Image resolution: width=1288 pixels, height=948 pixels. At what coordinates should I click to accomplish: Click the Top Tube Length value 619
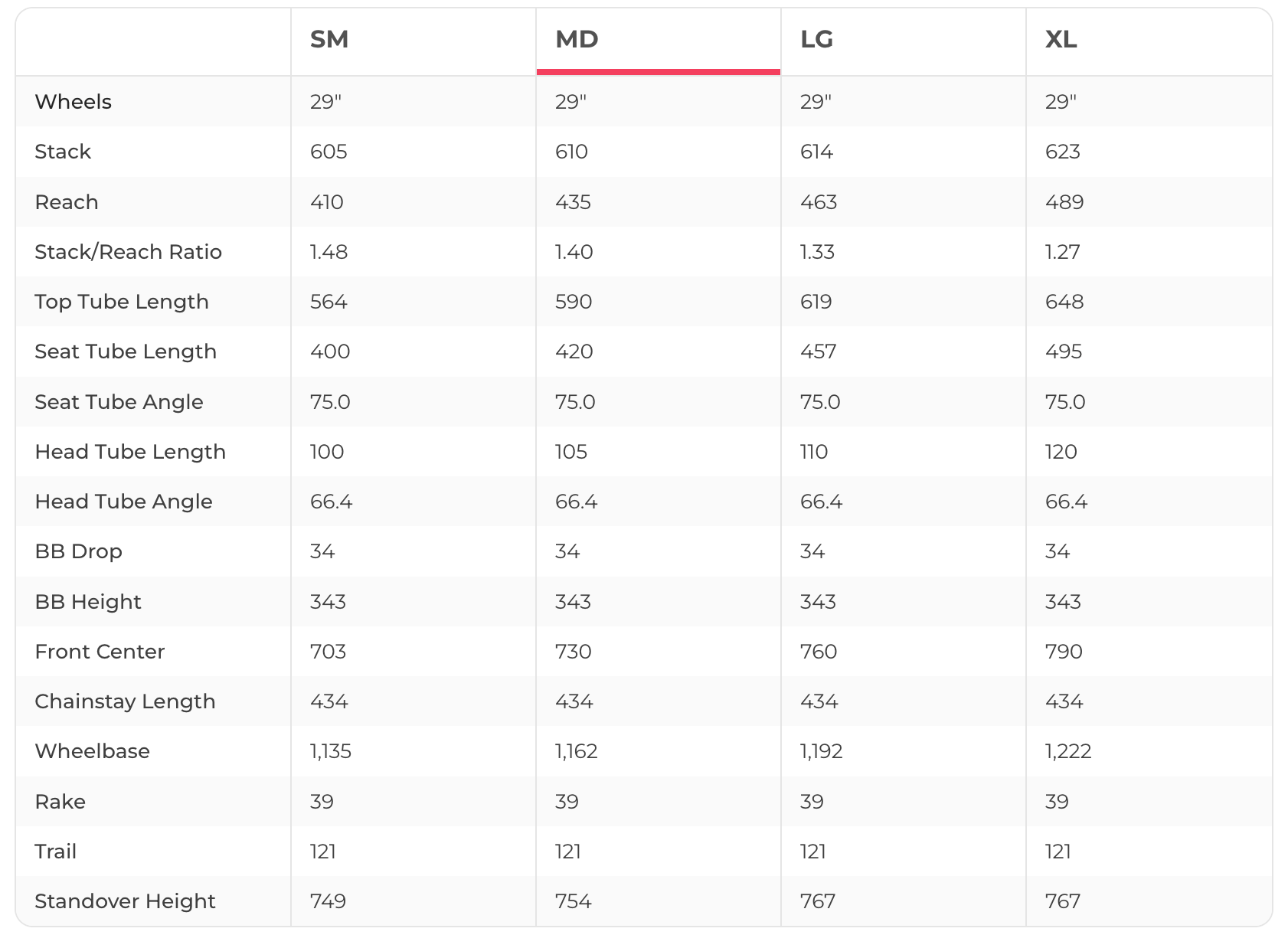[816, 302]
